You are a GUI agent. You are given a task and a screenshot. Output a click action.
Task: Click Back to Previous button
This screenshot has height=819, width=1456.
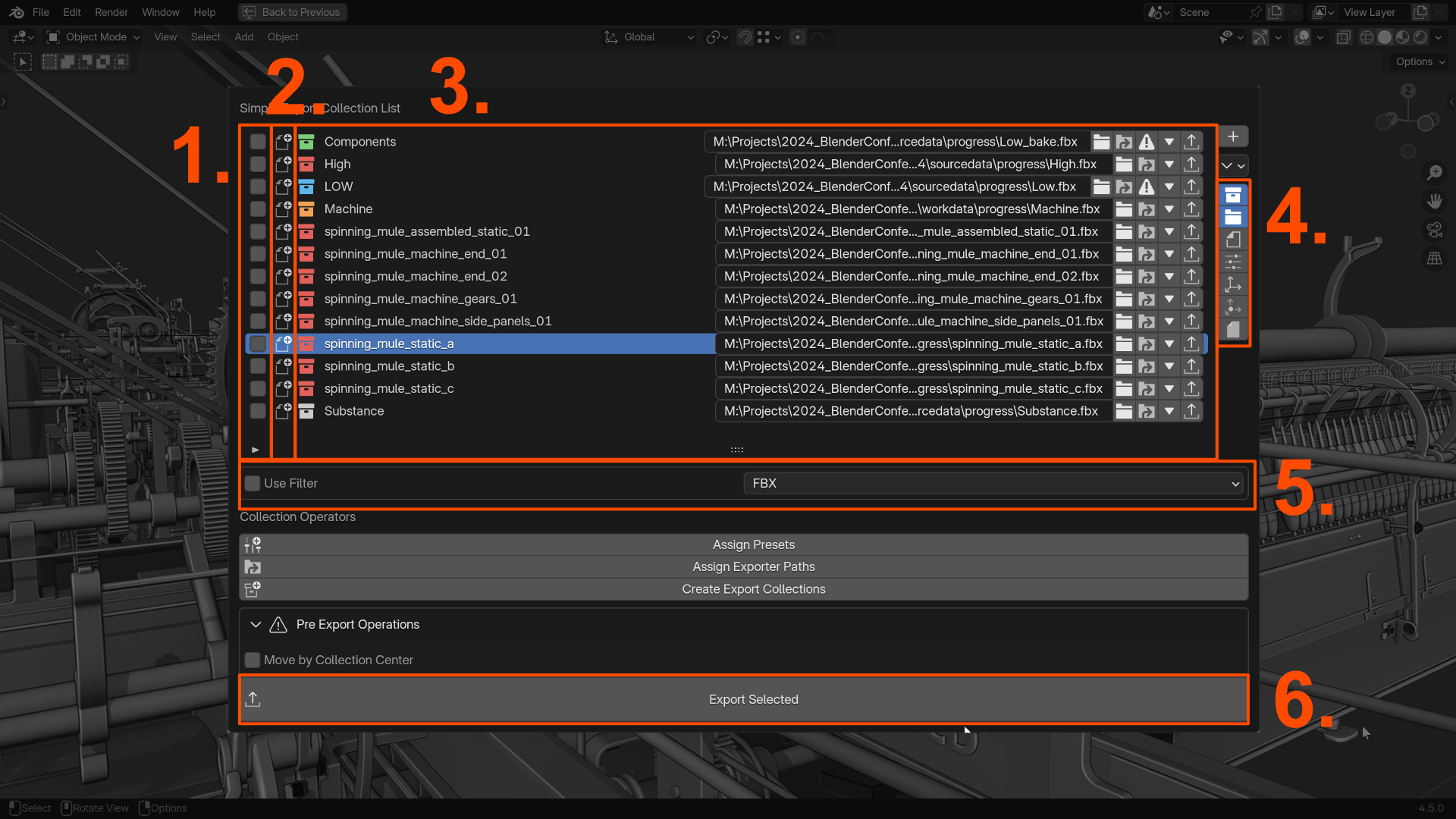(293, 12)
